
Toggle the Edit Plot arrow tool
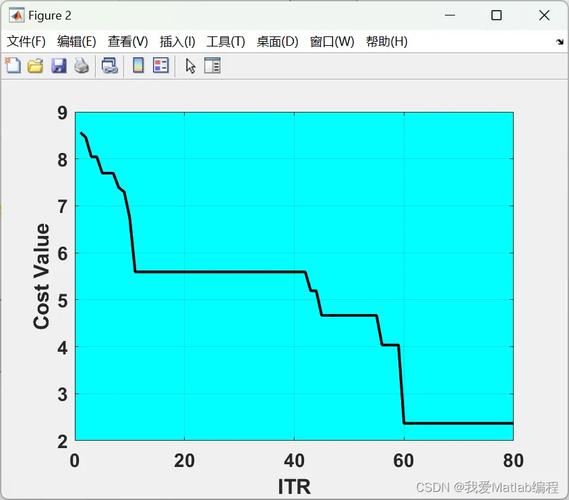190,66
